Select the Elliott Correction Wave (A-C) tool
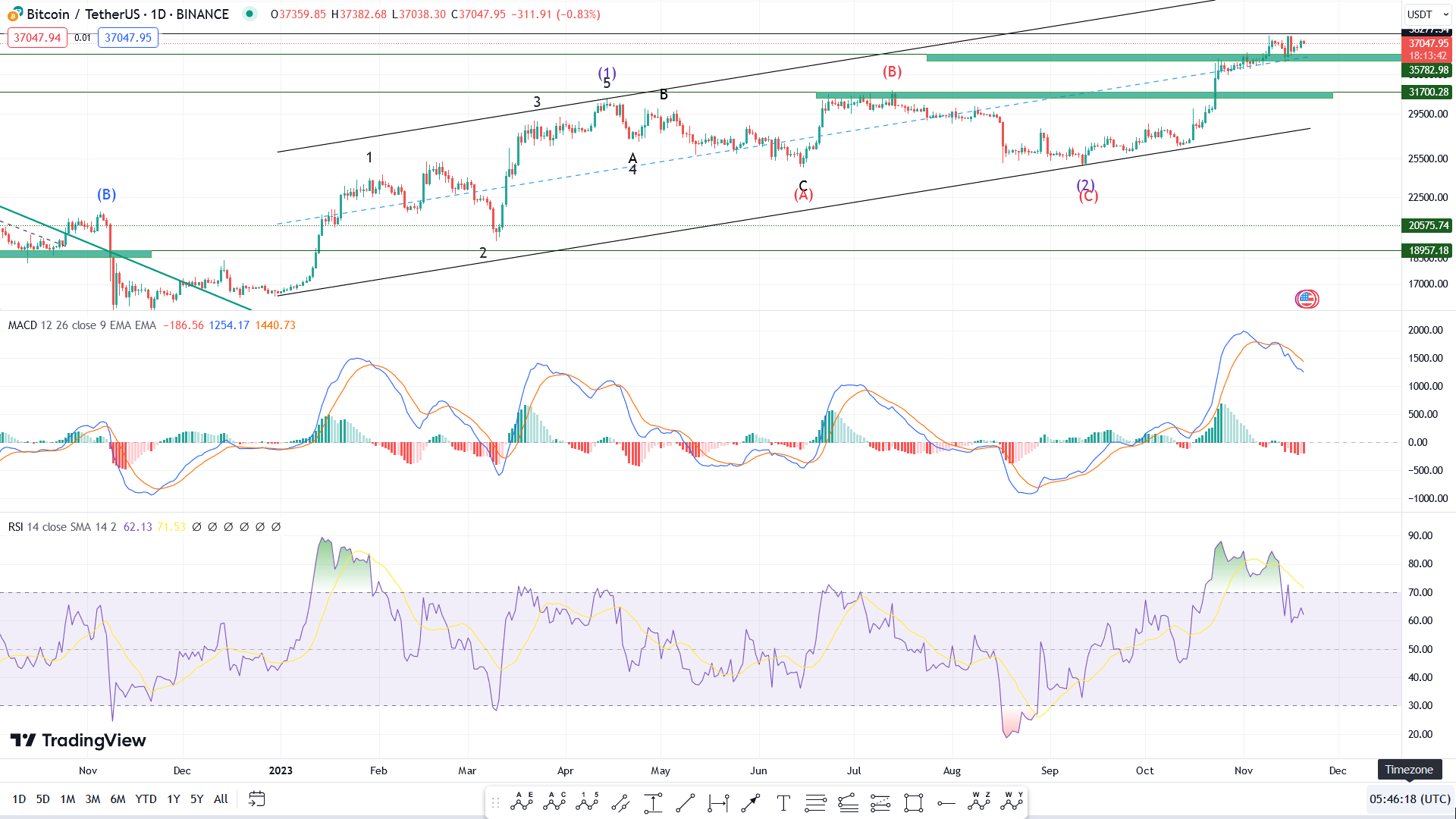The height and width of the screenshot is (819, 1456). [x=553, y=802]
